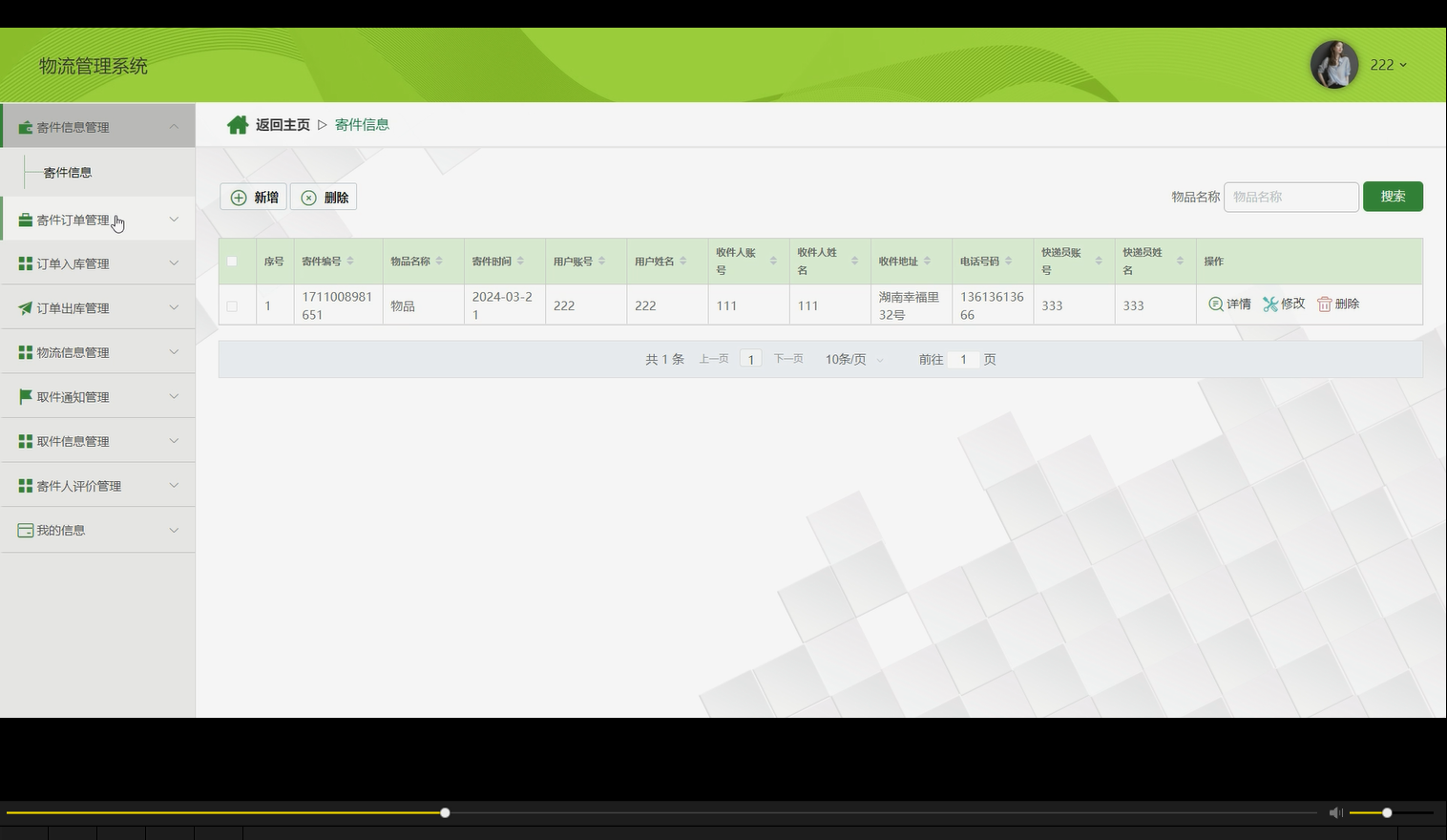
Task: Click the 物流管理系统 title
Action: (94, 66)
